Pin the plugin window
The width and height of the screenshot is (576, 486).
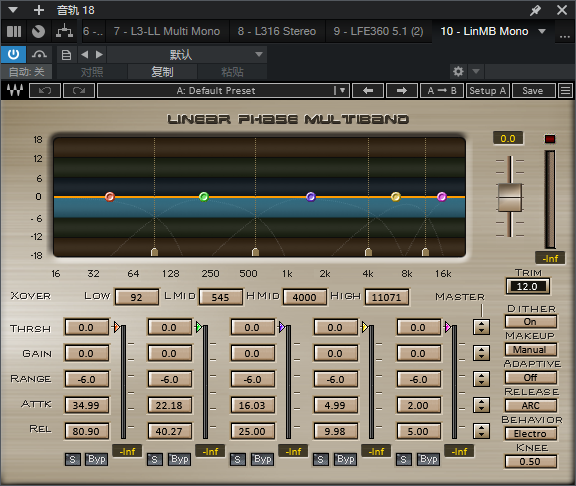(535, 10)
